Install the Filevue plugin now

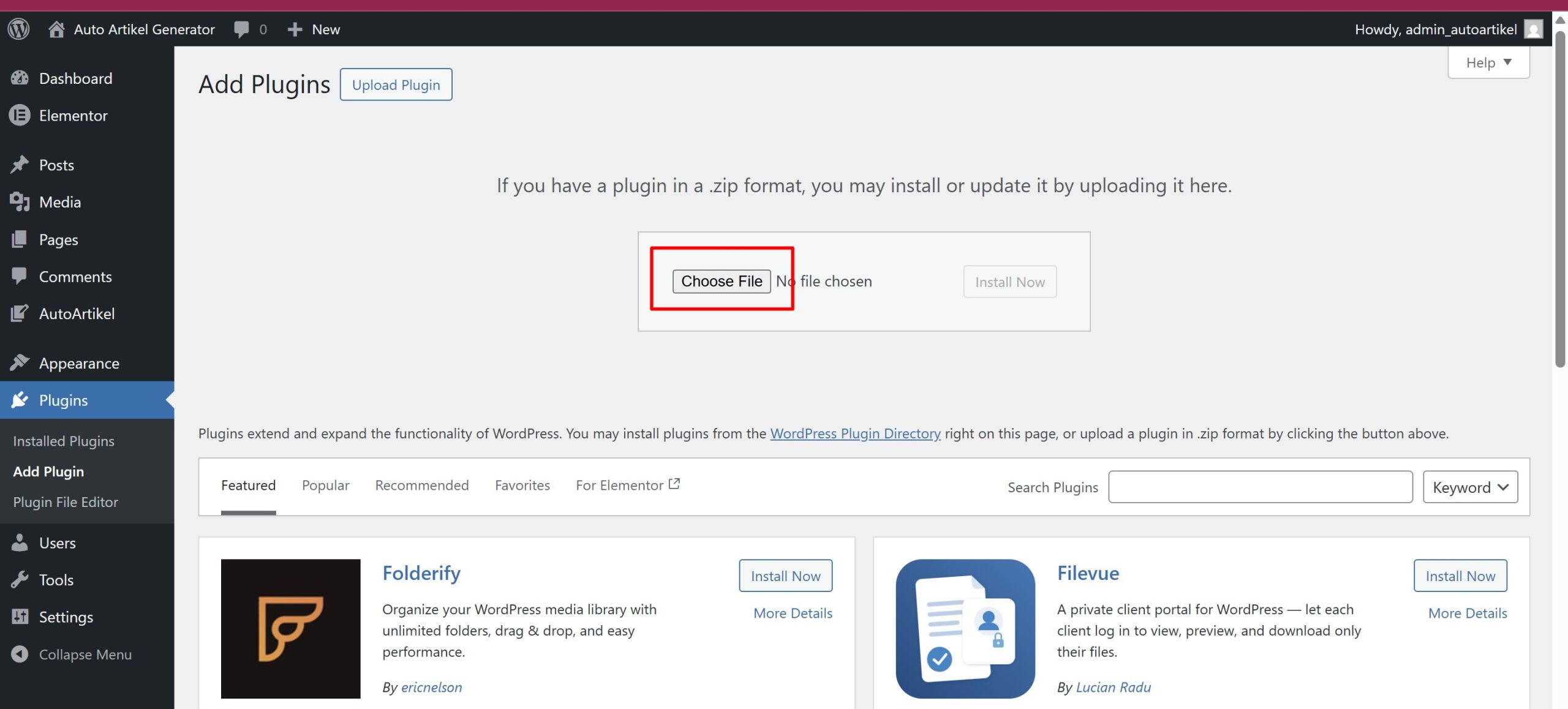coord(1460,576)
